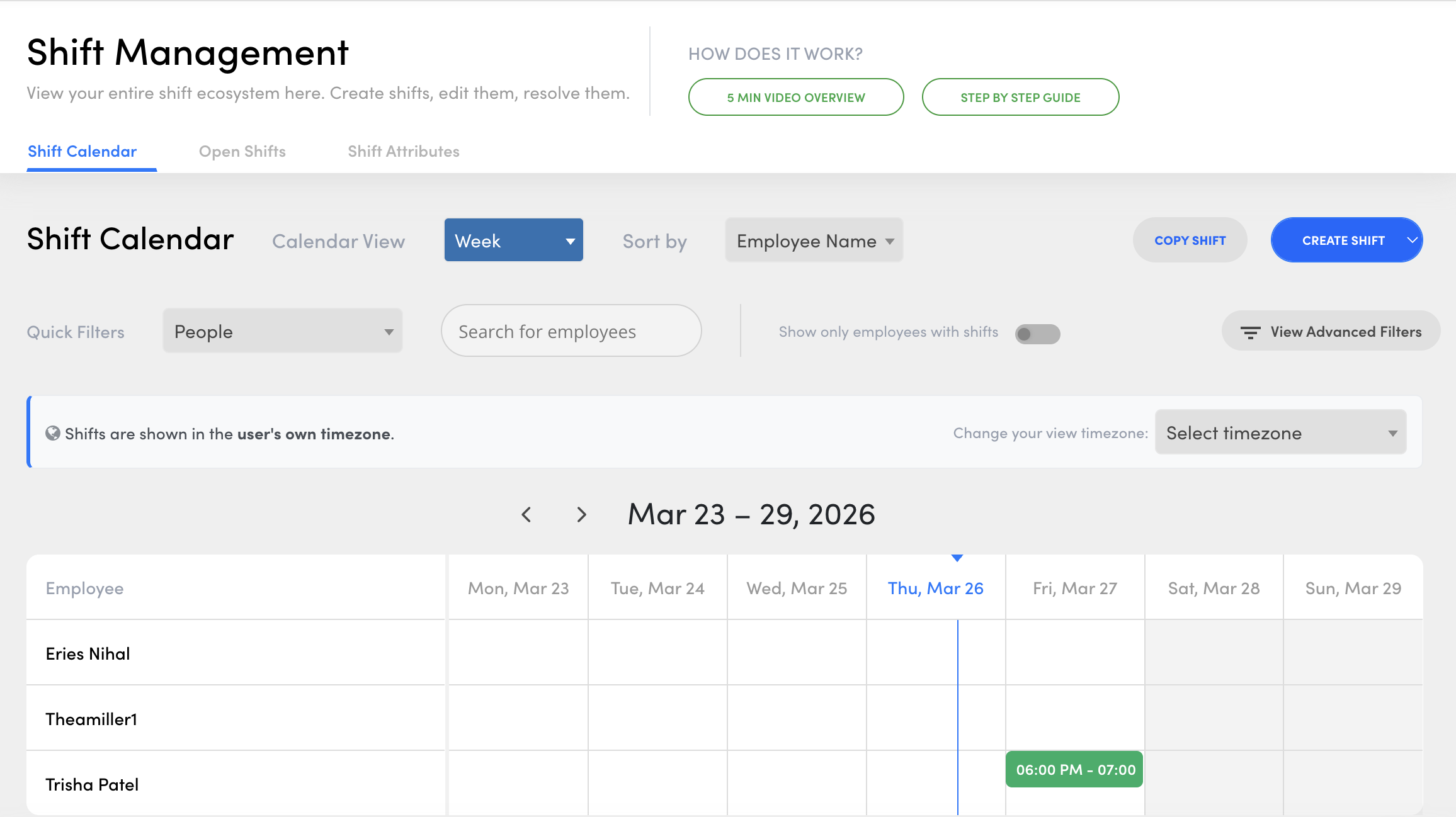1456x817 pixels.
Task: Click the globe icon in timezone notice
Action: click(x=53, y=434)
